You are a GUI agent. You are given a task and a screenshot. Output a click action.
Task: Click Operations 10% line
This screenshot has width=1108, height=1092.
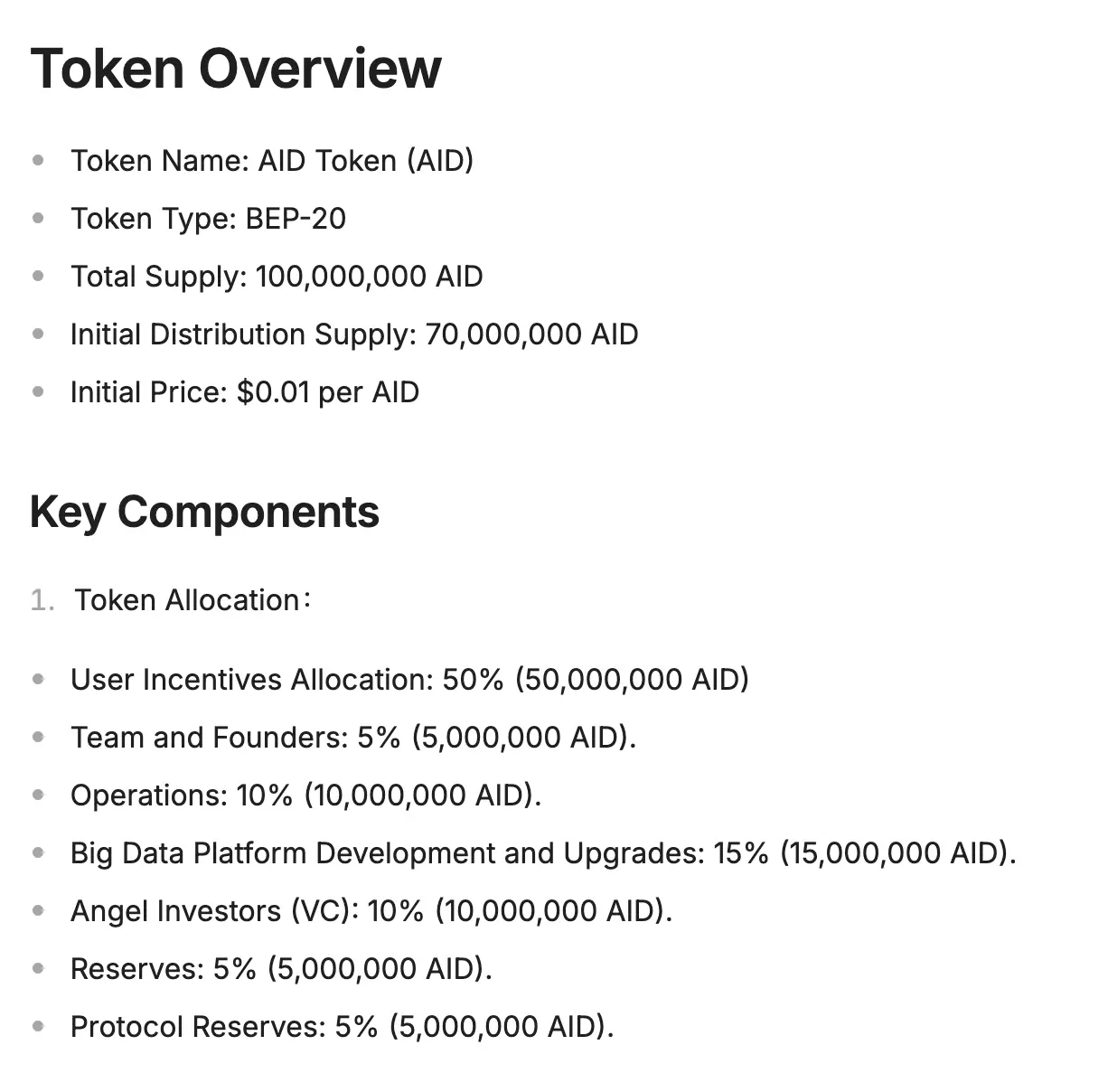coord(305,795)
